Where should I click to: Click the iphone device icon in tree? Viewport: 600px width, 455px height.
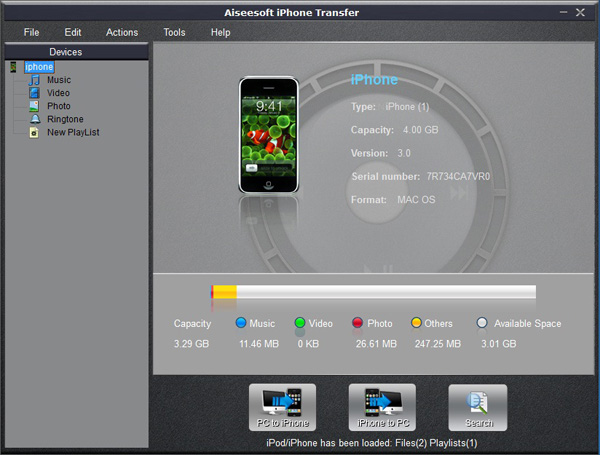coord(13,67)
